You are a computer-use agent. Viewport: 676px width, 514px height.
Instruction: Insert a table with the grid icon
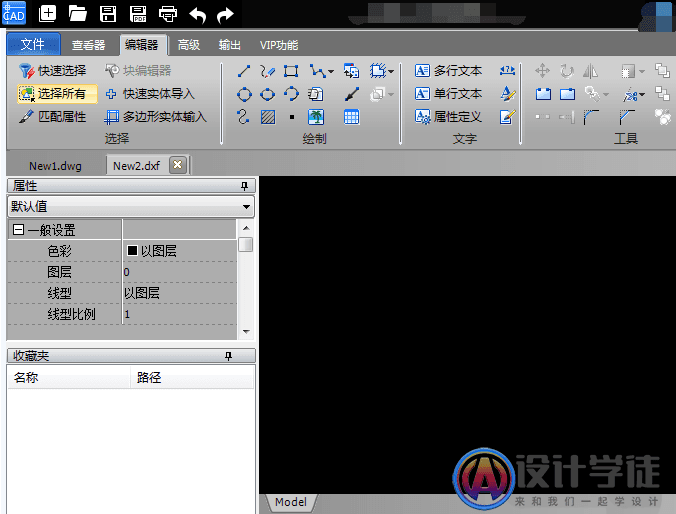(x=351, y=117)
